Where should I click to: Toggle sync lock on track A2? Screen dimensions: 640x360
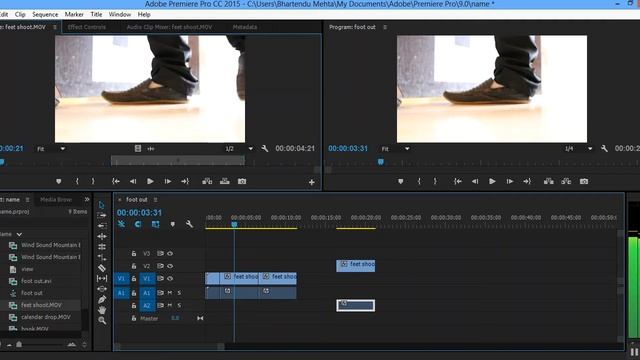(x=160, y=305)
